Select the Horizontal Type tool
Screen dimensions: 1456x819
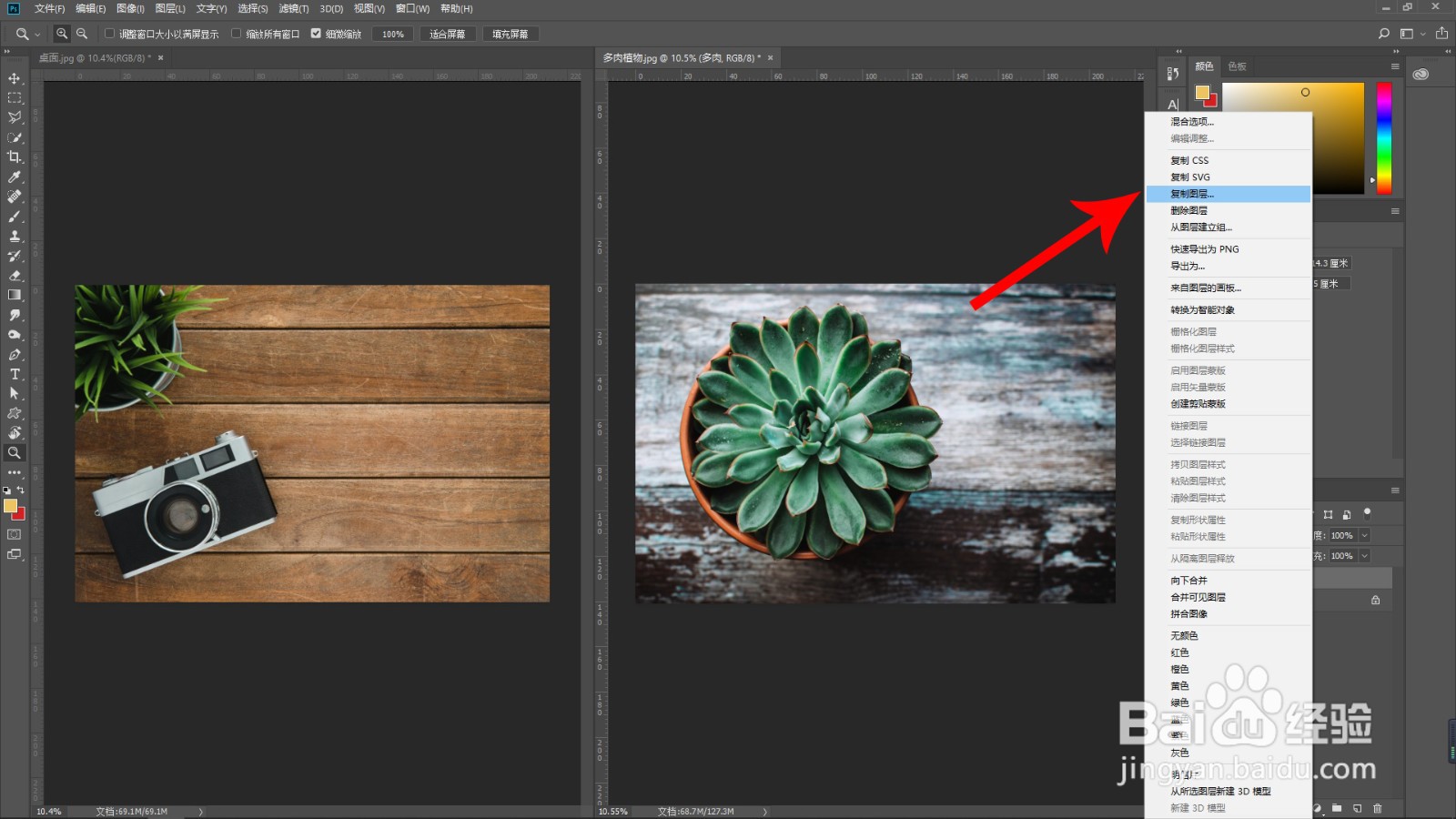[15, 374]
